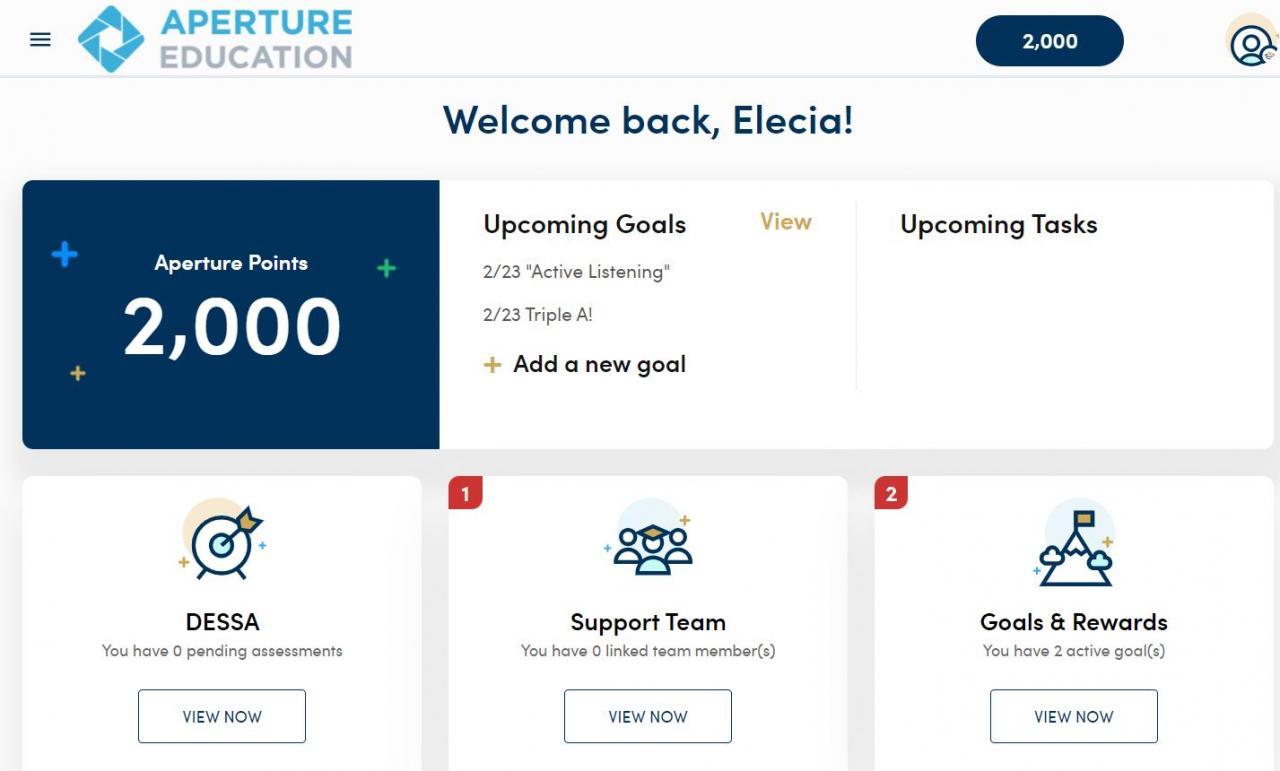Click the red badge on Goals & Rewards
The image size is (1280, 771).
tap(891, 492)
